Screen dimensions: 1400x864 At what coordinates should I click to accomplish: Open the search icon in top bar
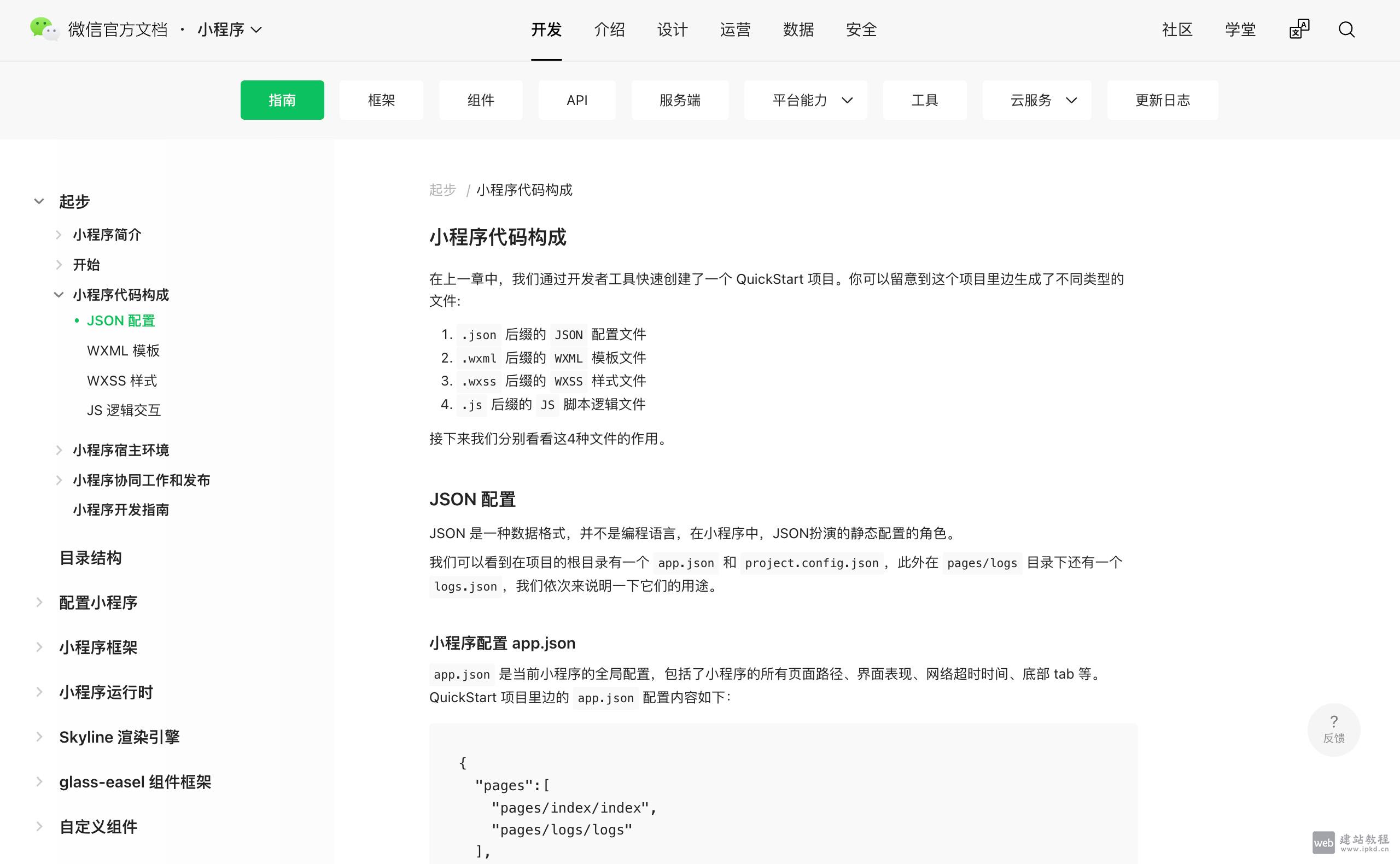coord(1346,30)
